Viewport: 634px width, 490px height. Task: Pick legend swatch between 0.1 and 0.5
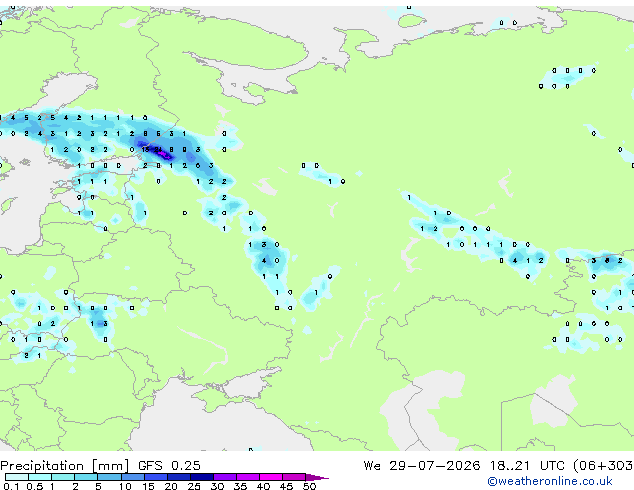click(17, 477)
